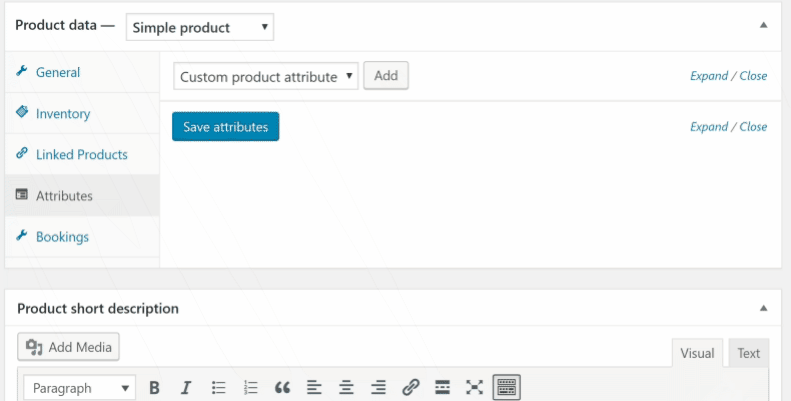791x401 pixels.
Task: Toggle the extra editor toolbar row
Action: 507,388
